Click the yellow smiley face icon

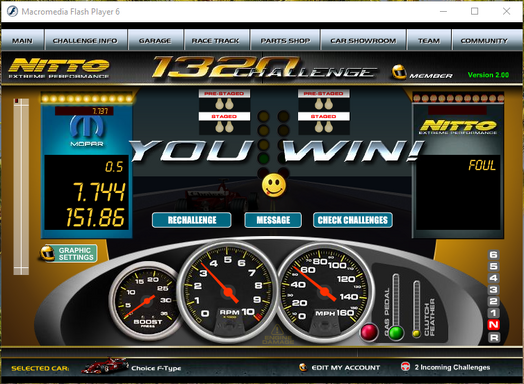[x=274, y=185]
